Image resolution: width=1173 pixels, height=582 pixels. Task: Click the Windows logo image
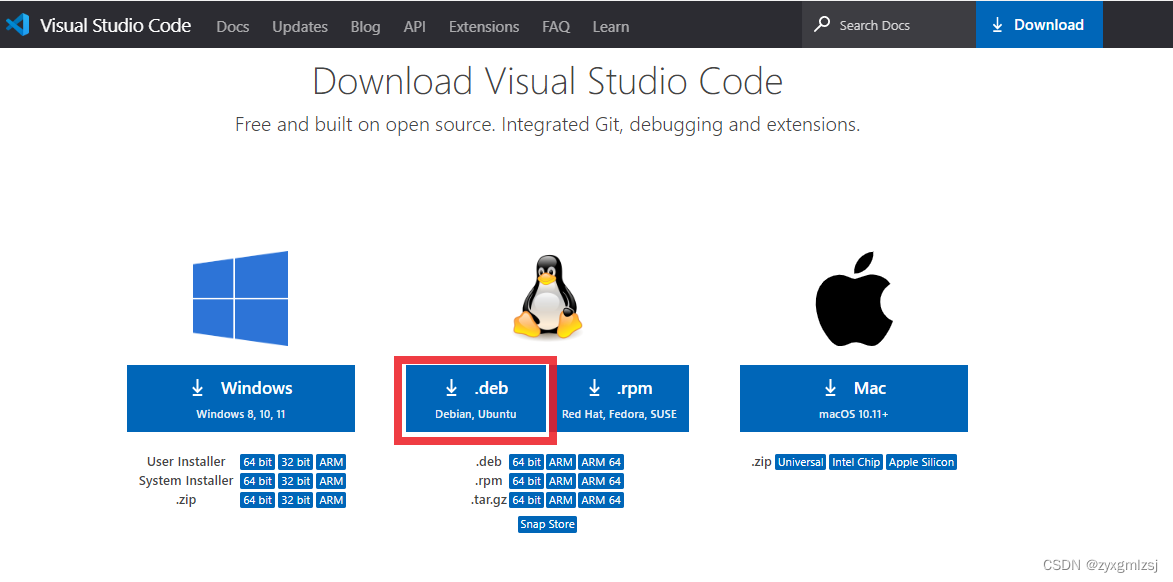[240, 298]
